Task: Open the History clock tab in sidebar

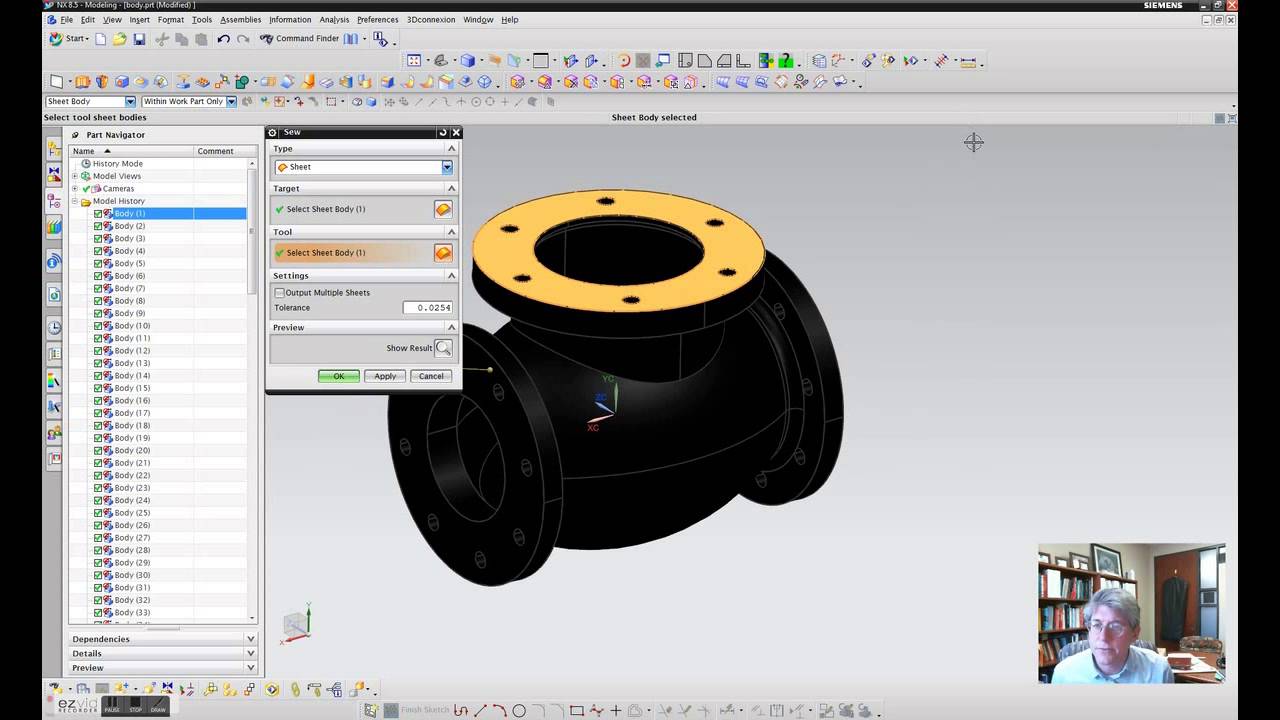Action: pos(54,327)
